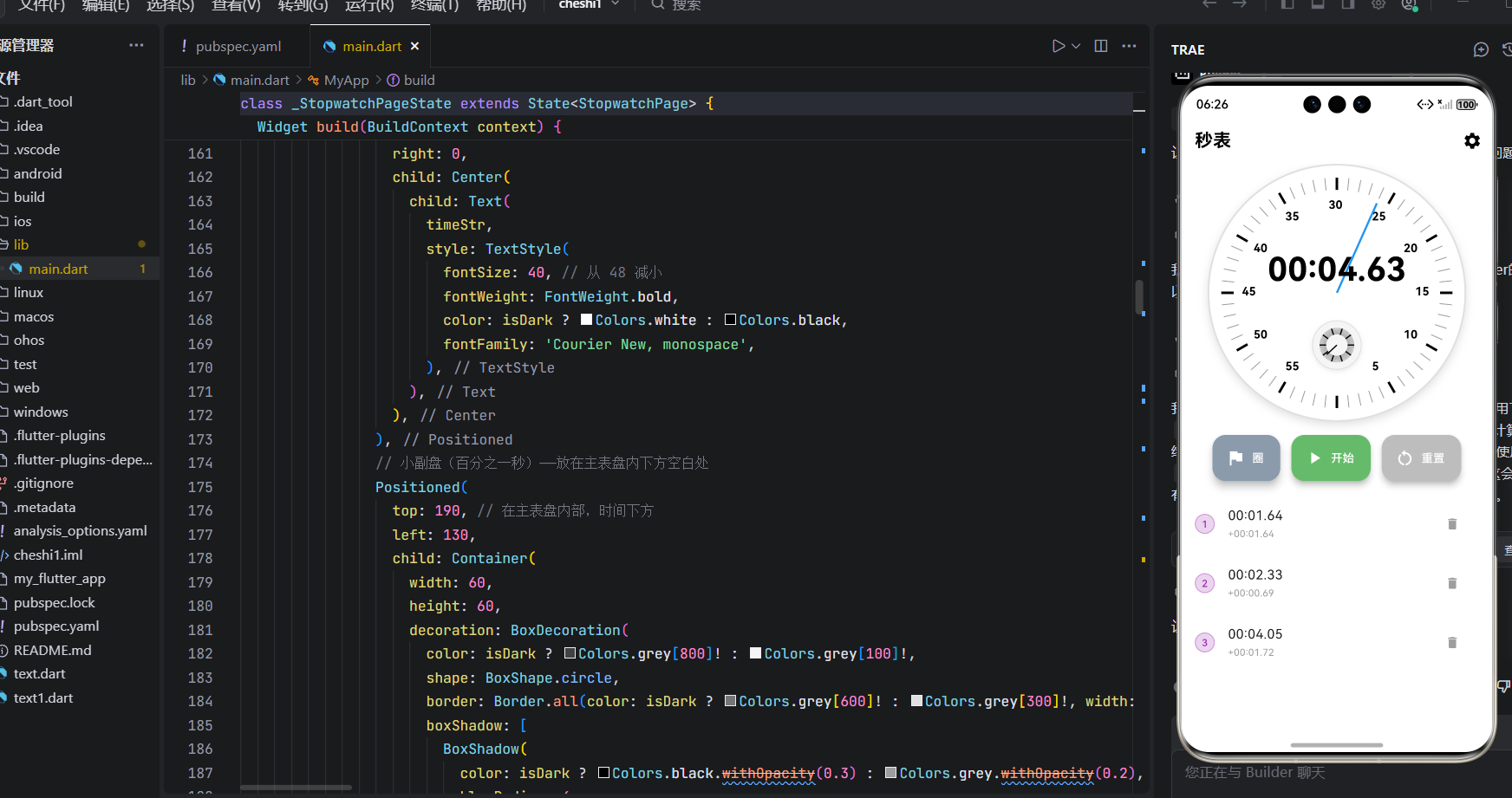Click the Colors.grey[300] swatch on line 184
This screenshot has width=1512, height=798.
coord(916,701)
